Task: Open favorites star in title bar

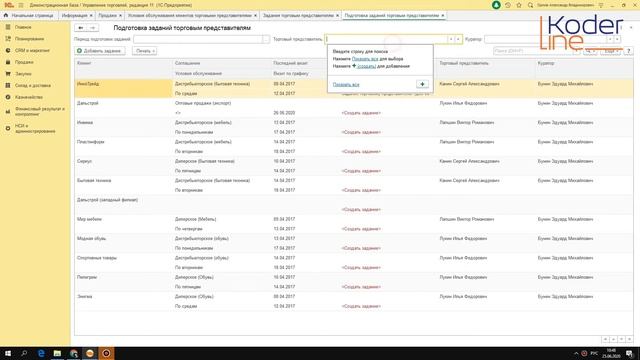Action: click(519, 5)
